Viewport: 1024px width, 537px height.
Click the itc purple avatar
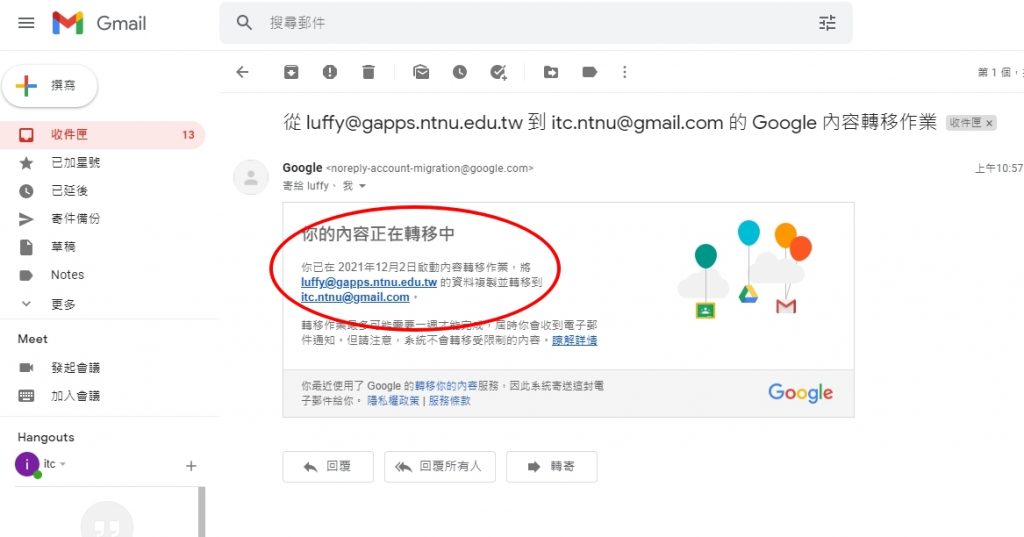pos(27,464)
